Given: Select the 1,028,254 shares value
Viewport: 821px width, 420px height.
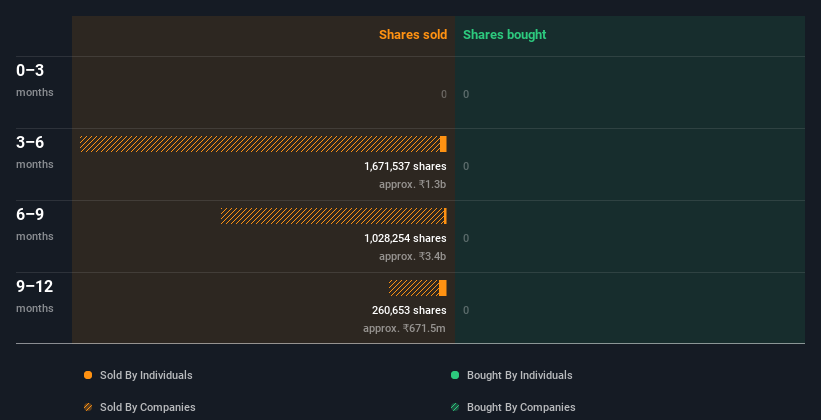Looking at the screenshot, I should tap(405, 238).
